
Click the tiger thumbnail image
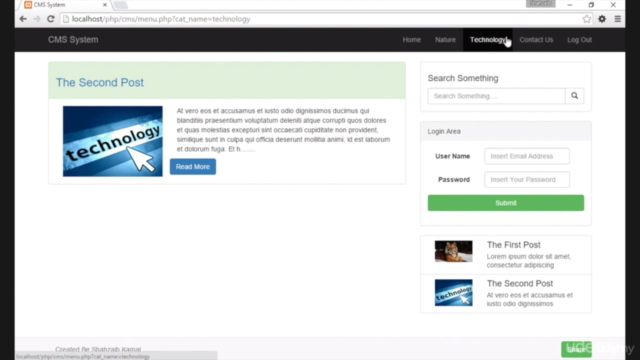tap(453, 251)
